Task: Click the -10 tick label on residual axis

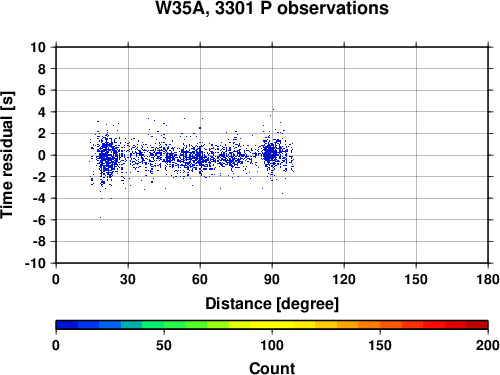Action: click(35, 263)
